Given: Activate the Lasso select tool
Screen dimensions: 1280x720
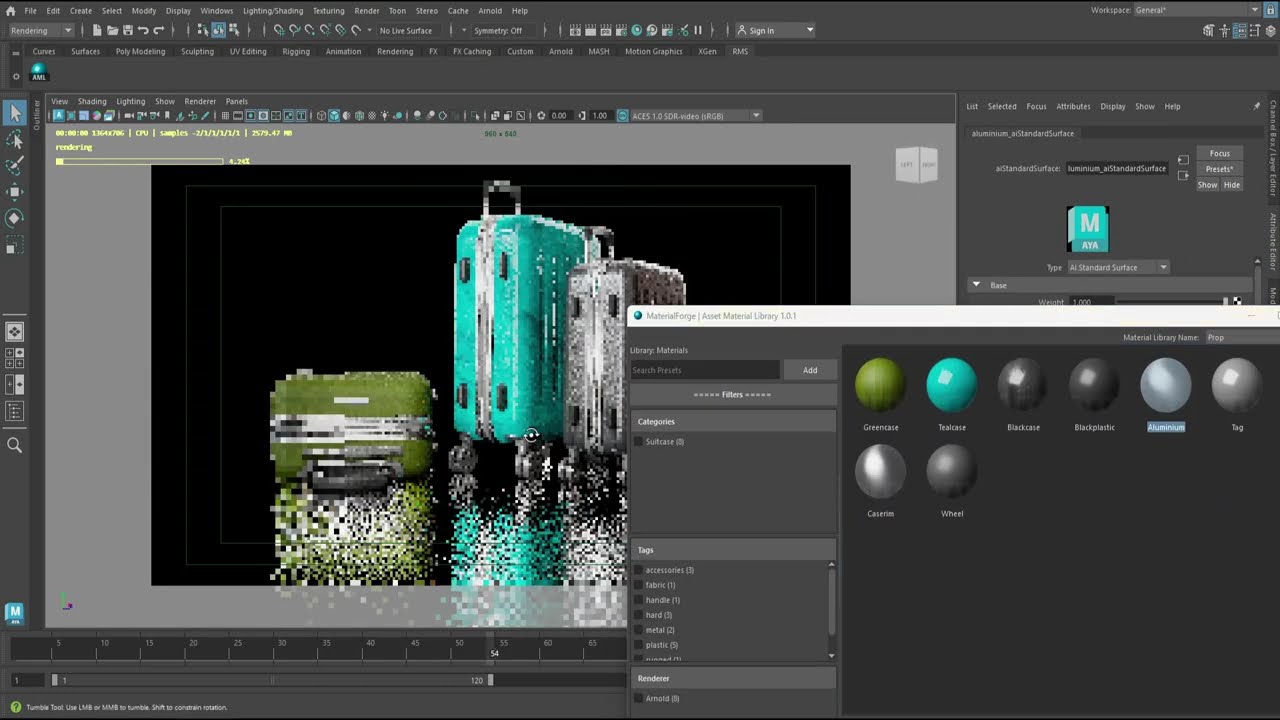Looking at the screenshot, I should pyautogui.click(x=14, y=140).
